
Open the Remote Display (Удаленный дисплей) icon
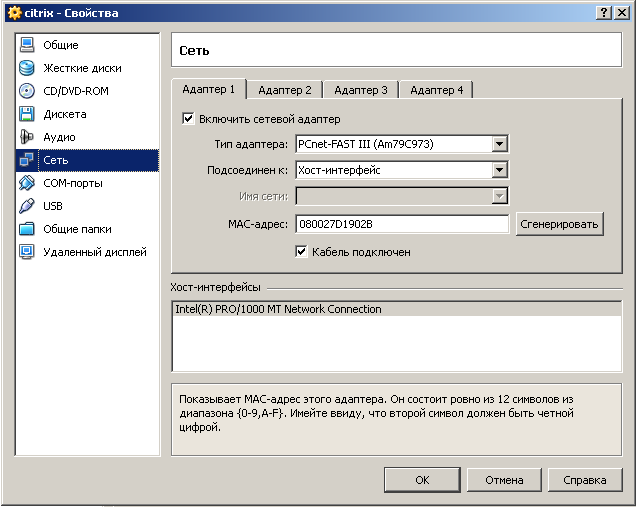click(x=27, y=252)
